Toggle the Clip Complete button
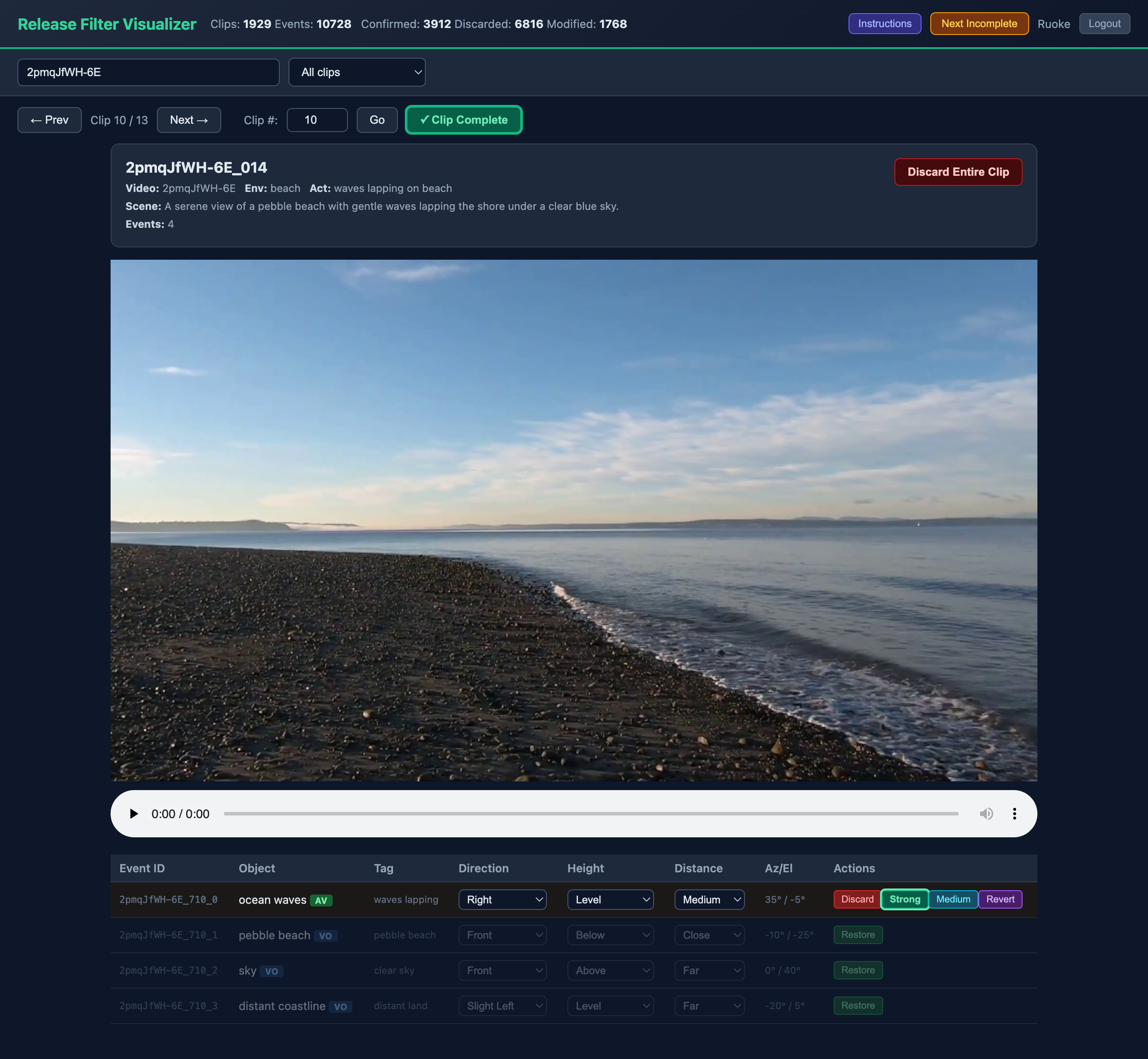Viewport: 1148px width, 1059px height. point(463,120)
